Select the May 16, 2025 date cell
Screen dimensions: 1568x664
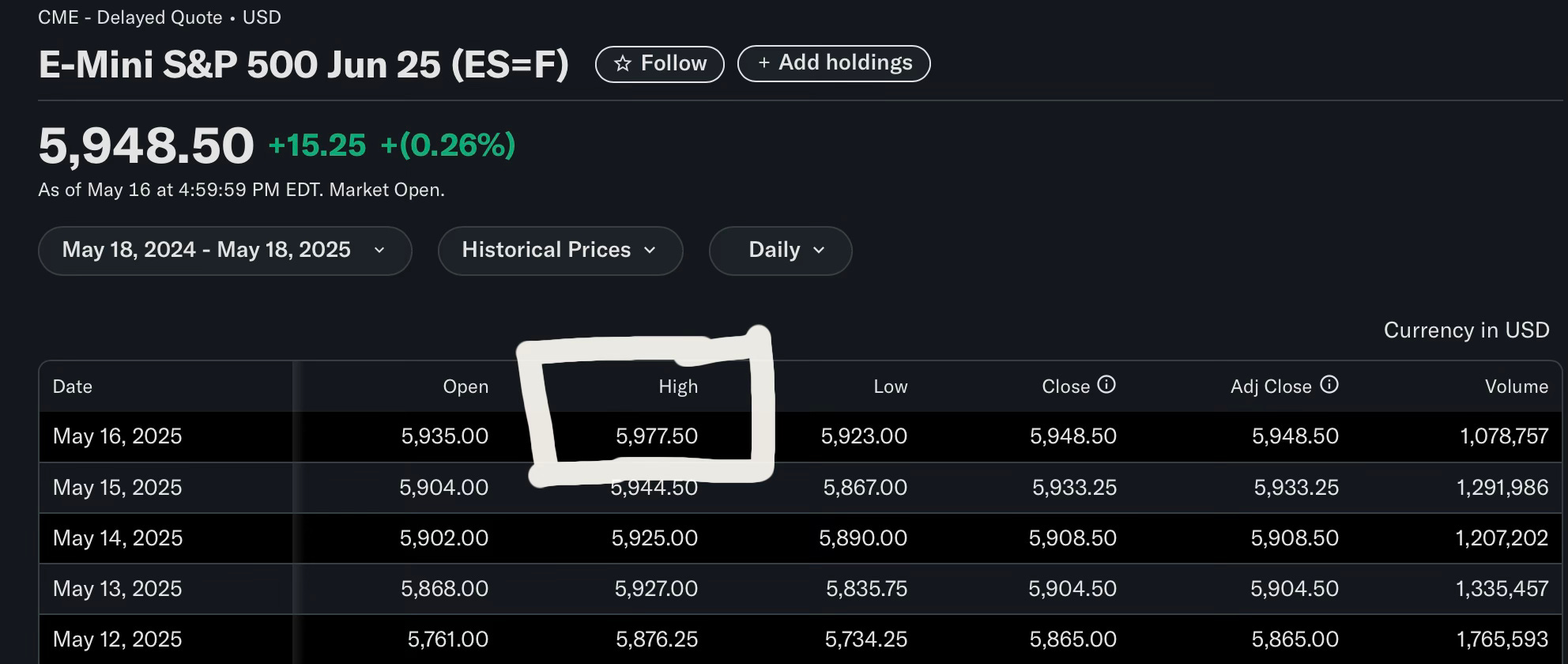pos(117,436)
